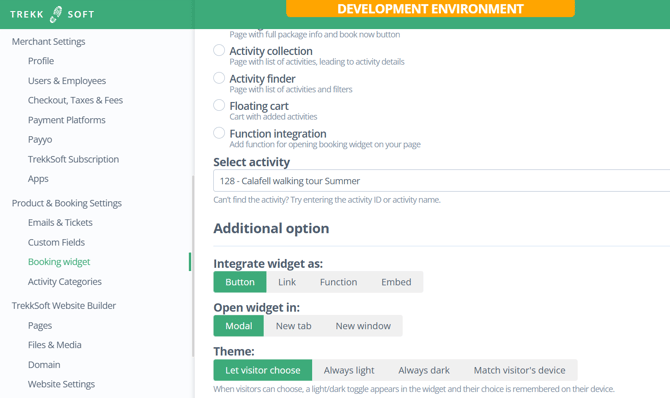Expand Product & Booking Settings section
This screenshot has height=398, width=670.
(67, 203)
